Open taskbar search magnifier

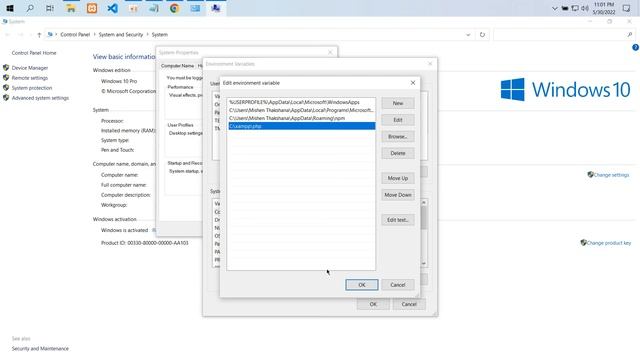[30, 8]
